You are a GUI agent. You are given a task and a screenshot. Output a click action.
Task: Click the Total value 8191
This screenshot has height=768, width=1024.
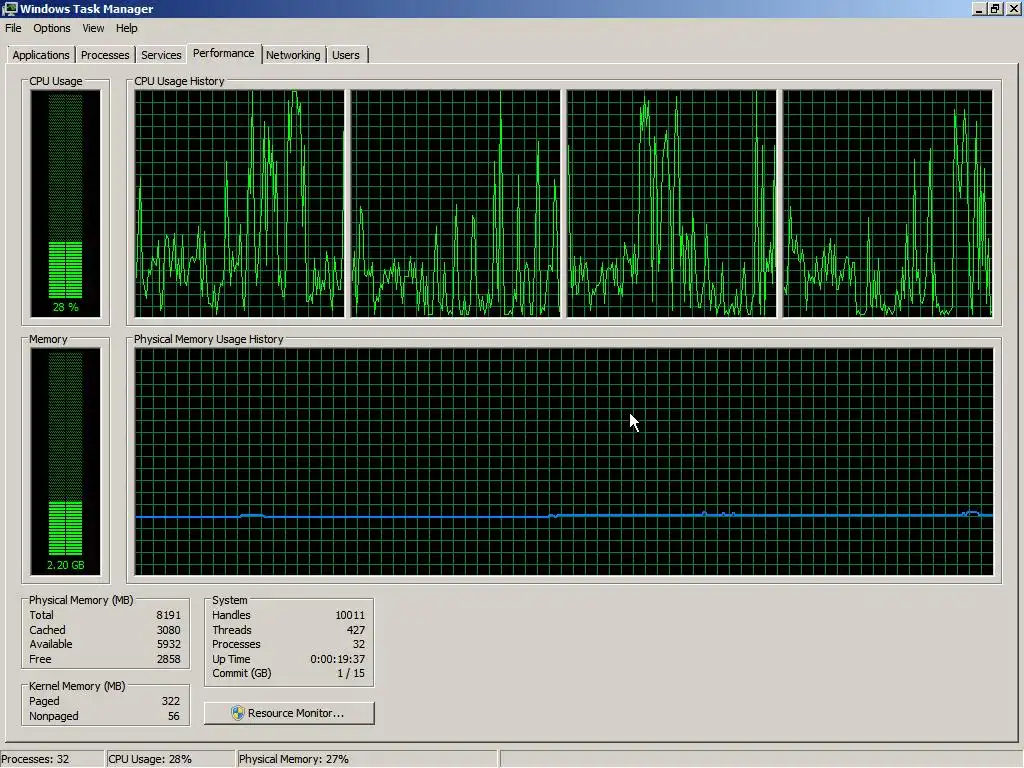(168, 615)
